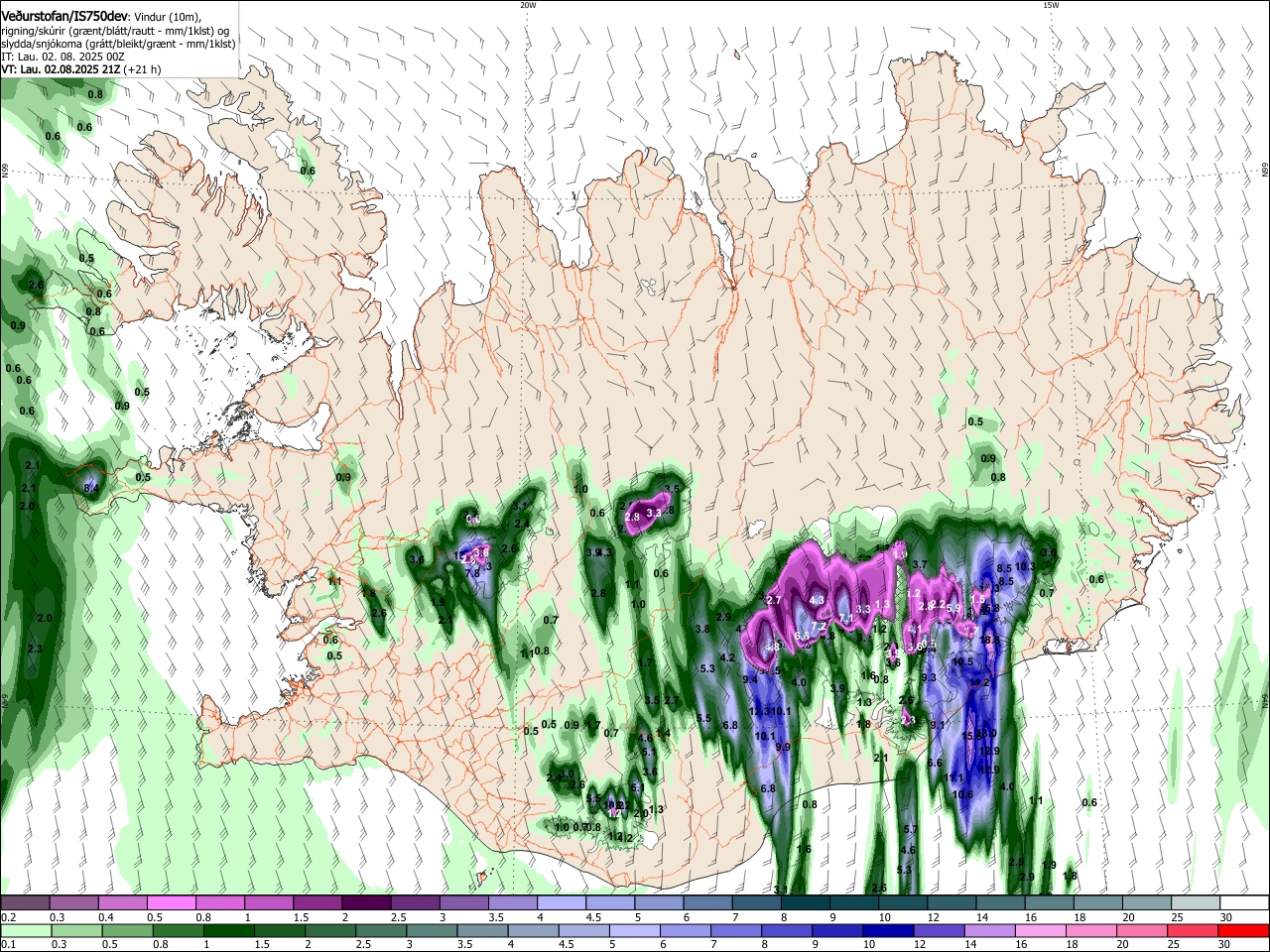The image size is (1270, 952).
Task: Select lower legend green swatch labeled 0.5
Action: coord(127,930)
